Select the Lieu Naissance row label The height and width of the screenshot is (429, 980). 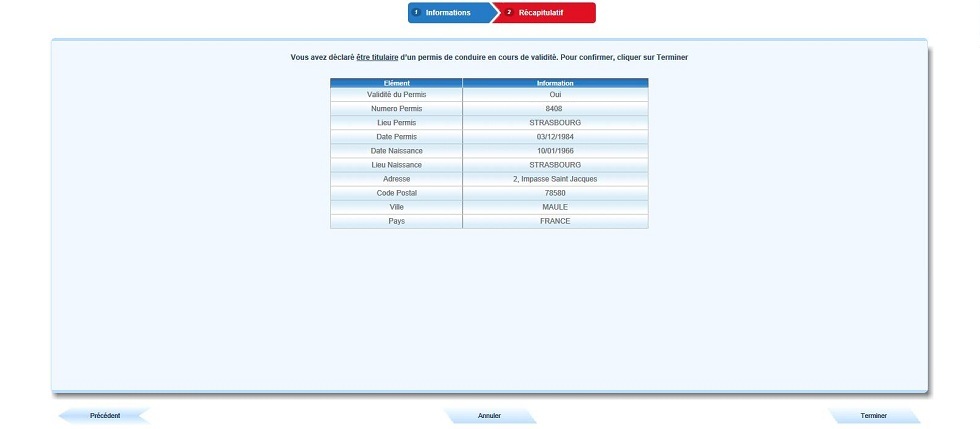tap(396, 164)
